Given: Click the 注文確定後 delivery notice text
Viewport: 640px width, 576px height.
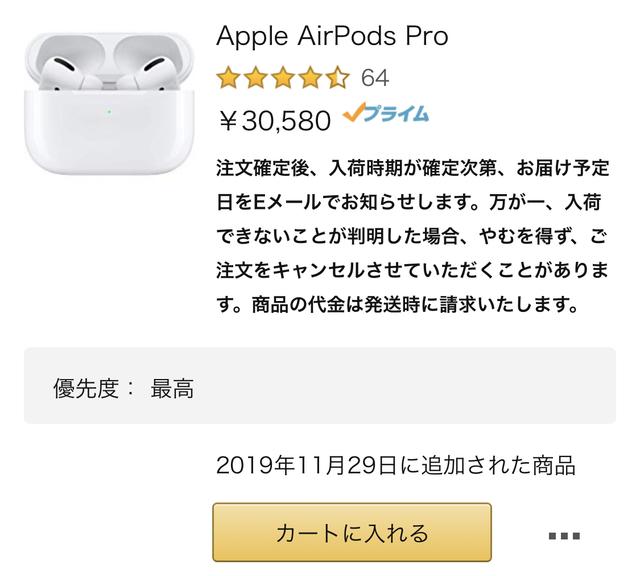Looking at the screenshot, I should pyautogui.click(x=413, y=236).
